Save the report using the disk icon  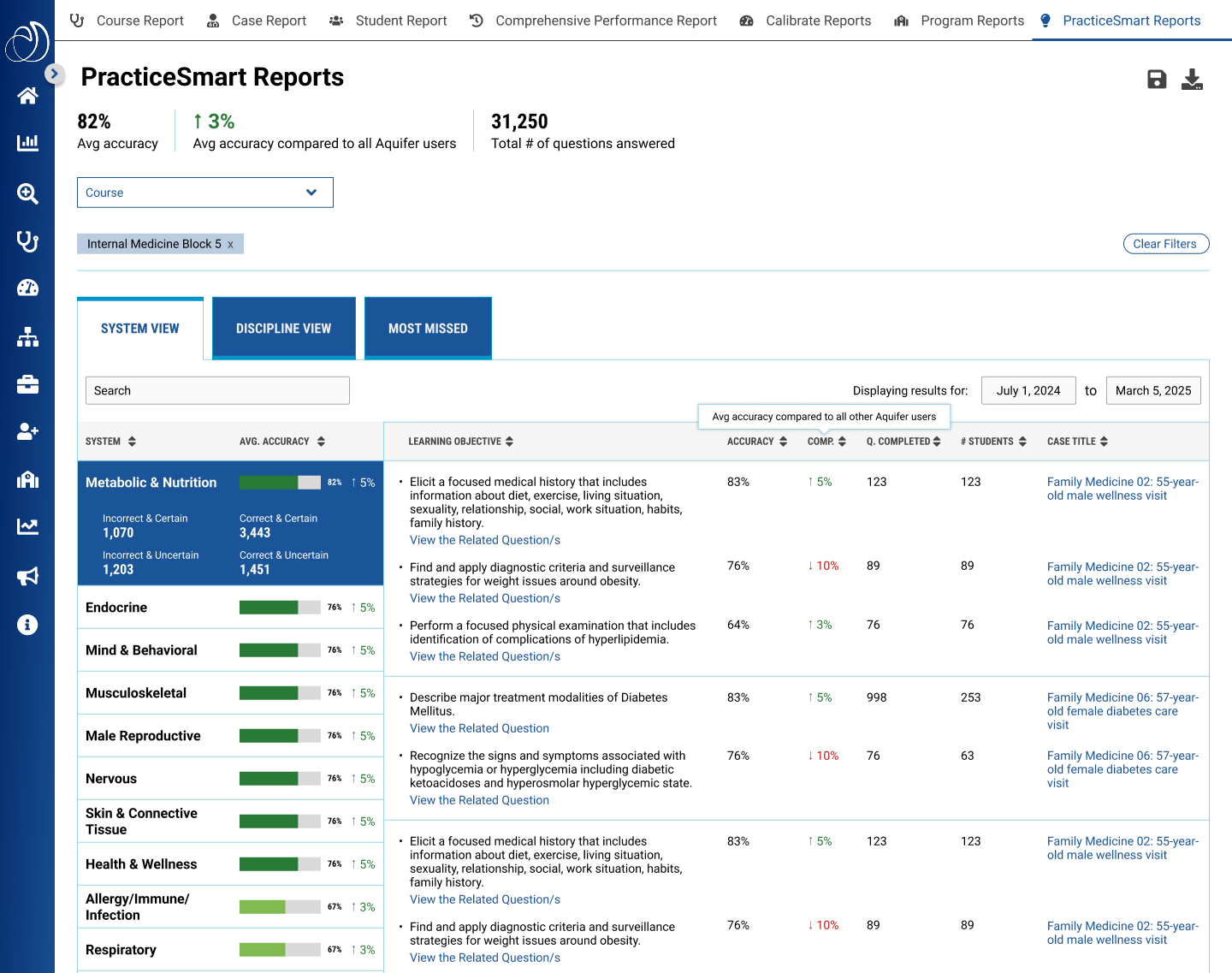1157,79
